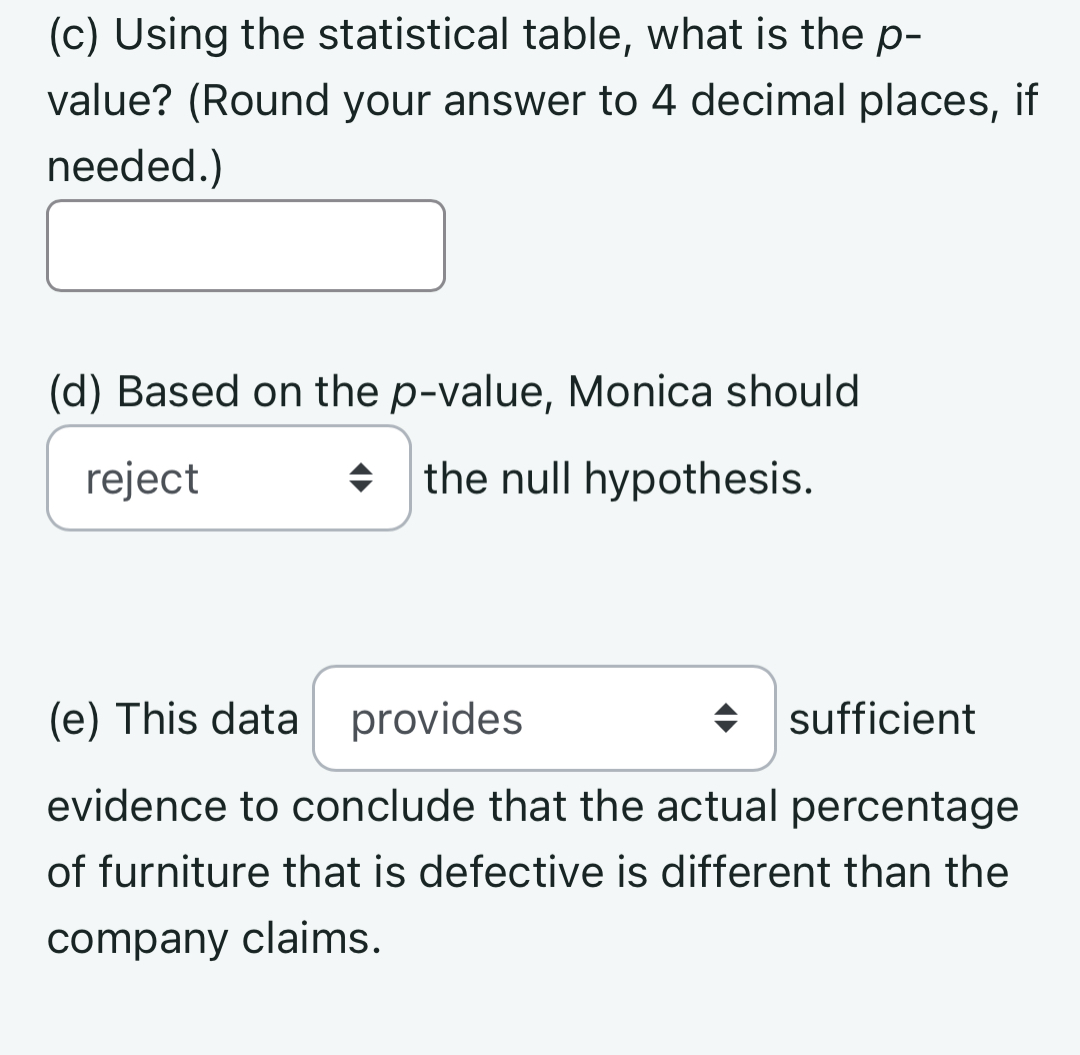Click the part (d) question text
The height and width of the screenshot is (1055, 1080).
pos(450,392)
